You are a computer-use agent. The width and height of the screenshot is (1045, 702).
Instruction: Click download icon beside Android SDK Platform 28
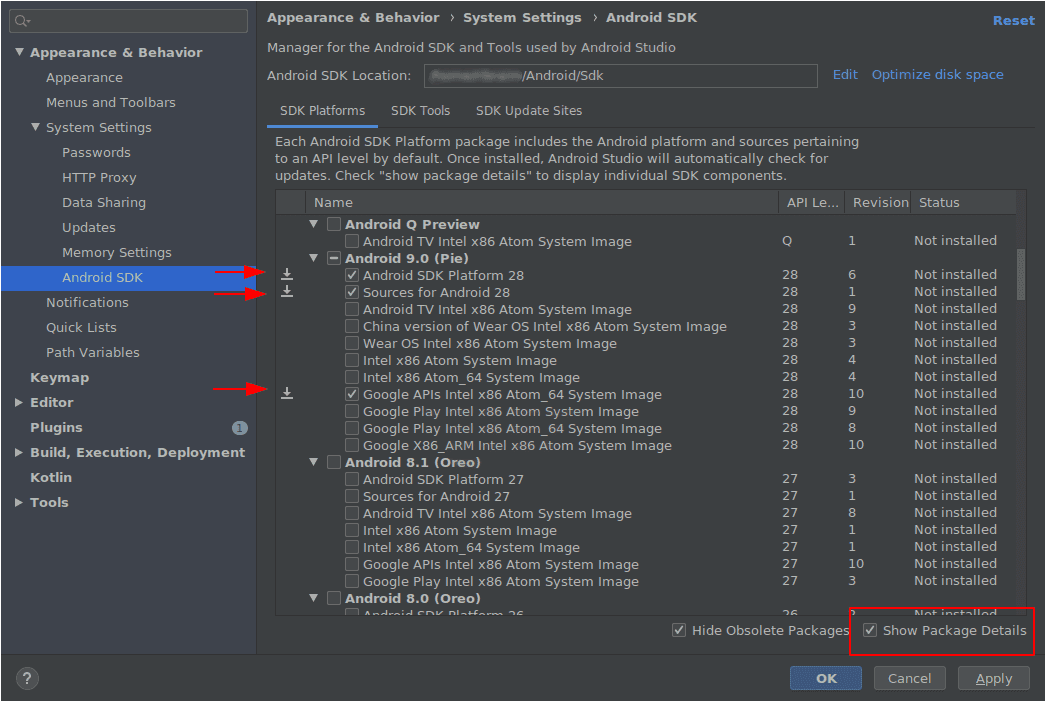287,274
